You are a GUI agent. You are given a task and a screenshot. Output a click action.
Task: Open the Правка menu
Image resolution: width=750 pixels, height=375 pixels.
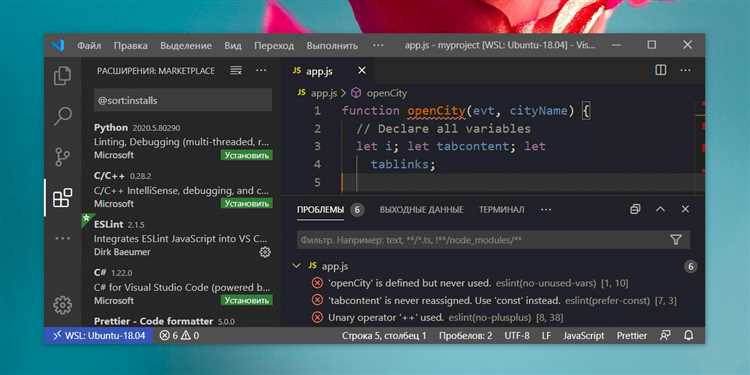(131, 46)
